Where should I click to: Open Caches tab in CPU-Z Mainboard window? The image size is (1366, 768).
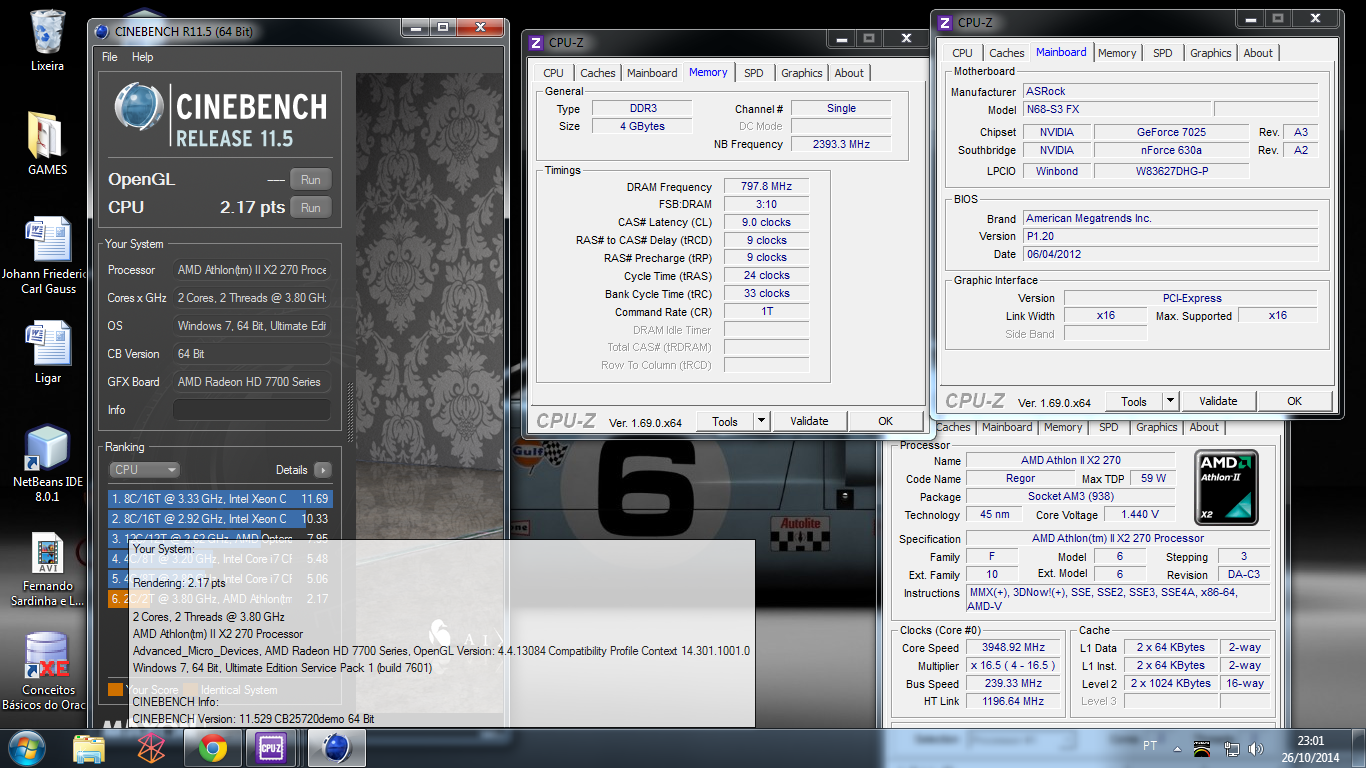1007,53
